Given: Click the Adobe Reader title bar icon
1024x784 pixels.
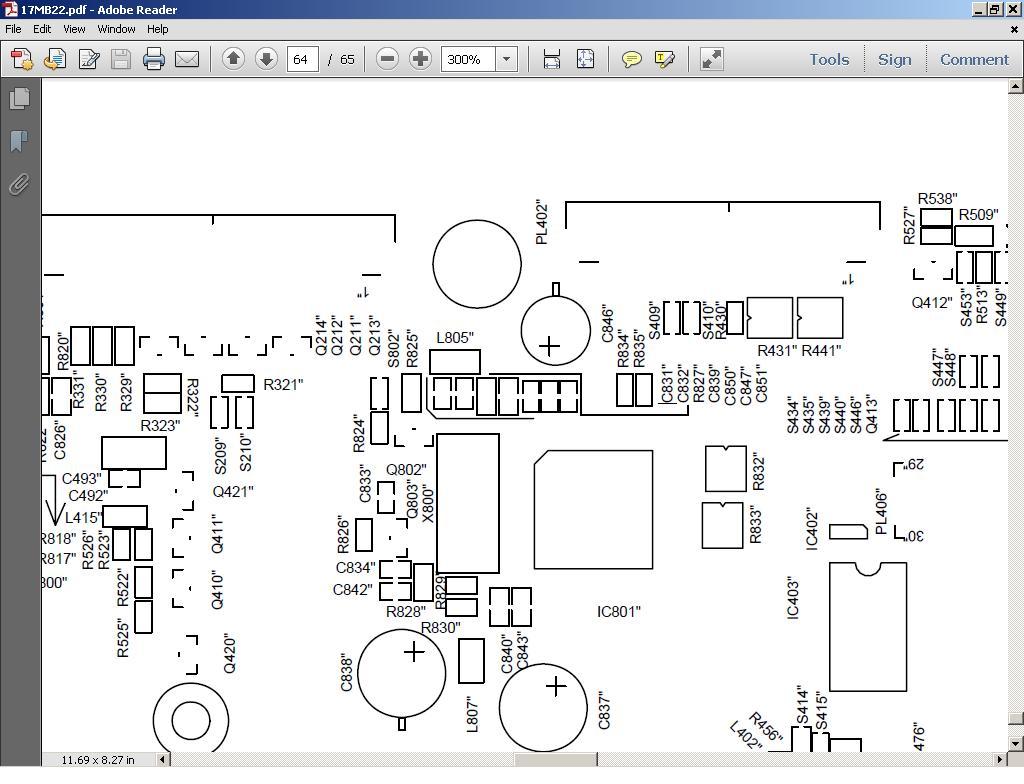Looking at the screenshot, I should pyautogui.click(x=10, y=9).
